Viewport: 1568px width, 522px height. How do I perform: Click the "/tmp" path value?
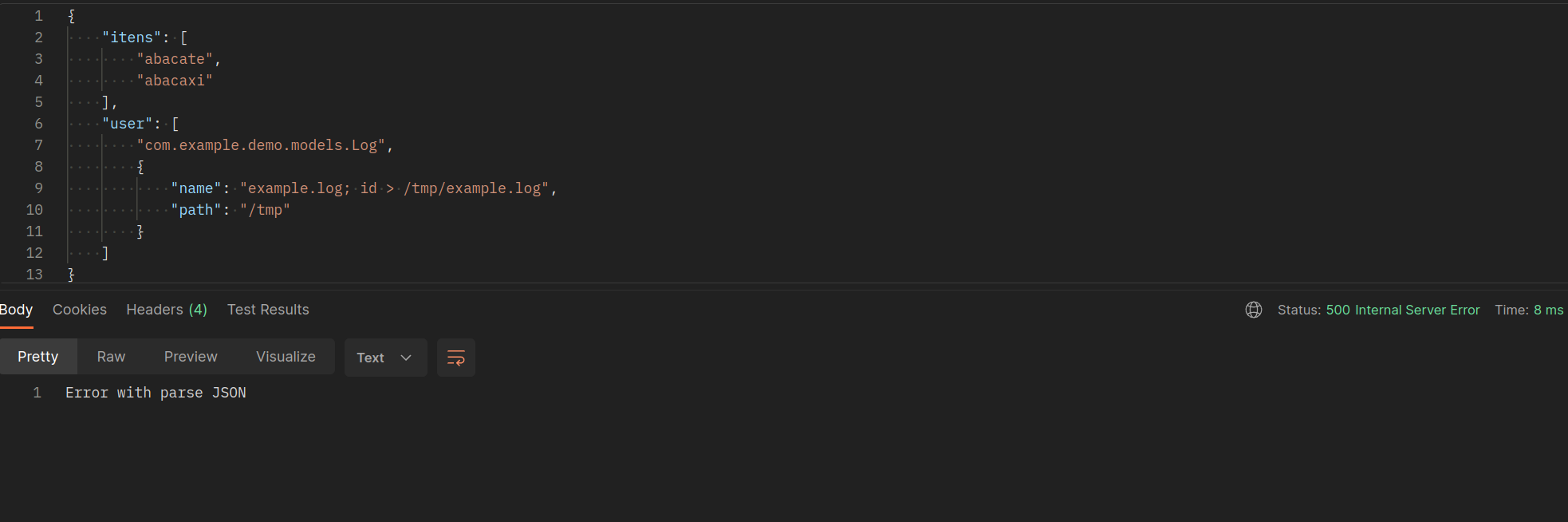[265, 210]
